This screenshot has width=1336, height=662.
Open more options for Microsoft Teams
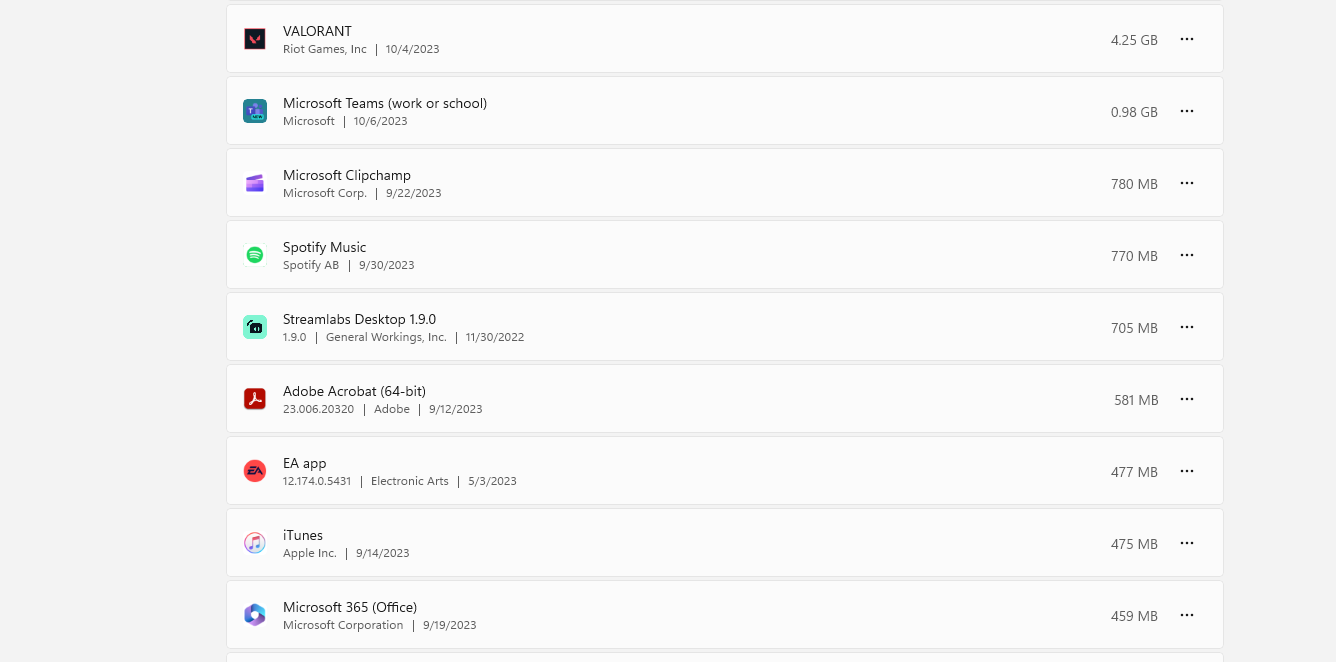tap(1187, 111)
